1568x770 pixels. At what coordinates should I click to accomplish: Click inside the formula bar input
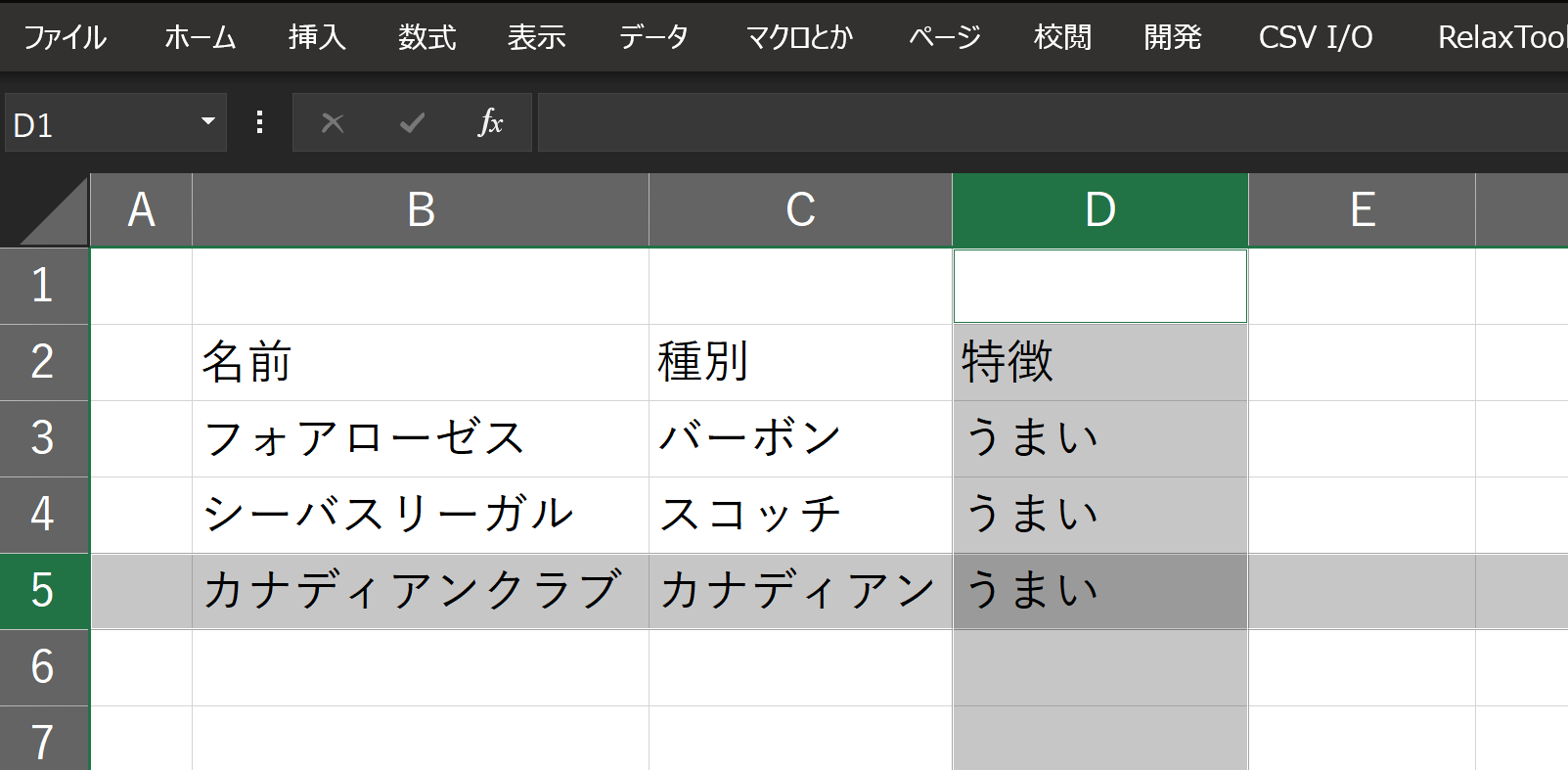[x=1053, y=123]
